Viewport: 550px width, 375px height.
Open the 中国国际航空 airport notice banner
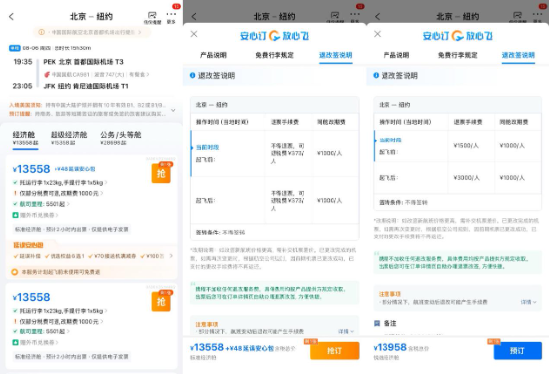click(x=92, y=32)
